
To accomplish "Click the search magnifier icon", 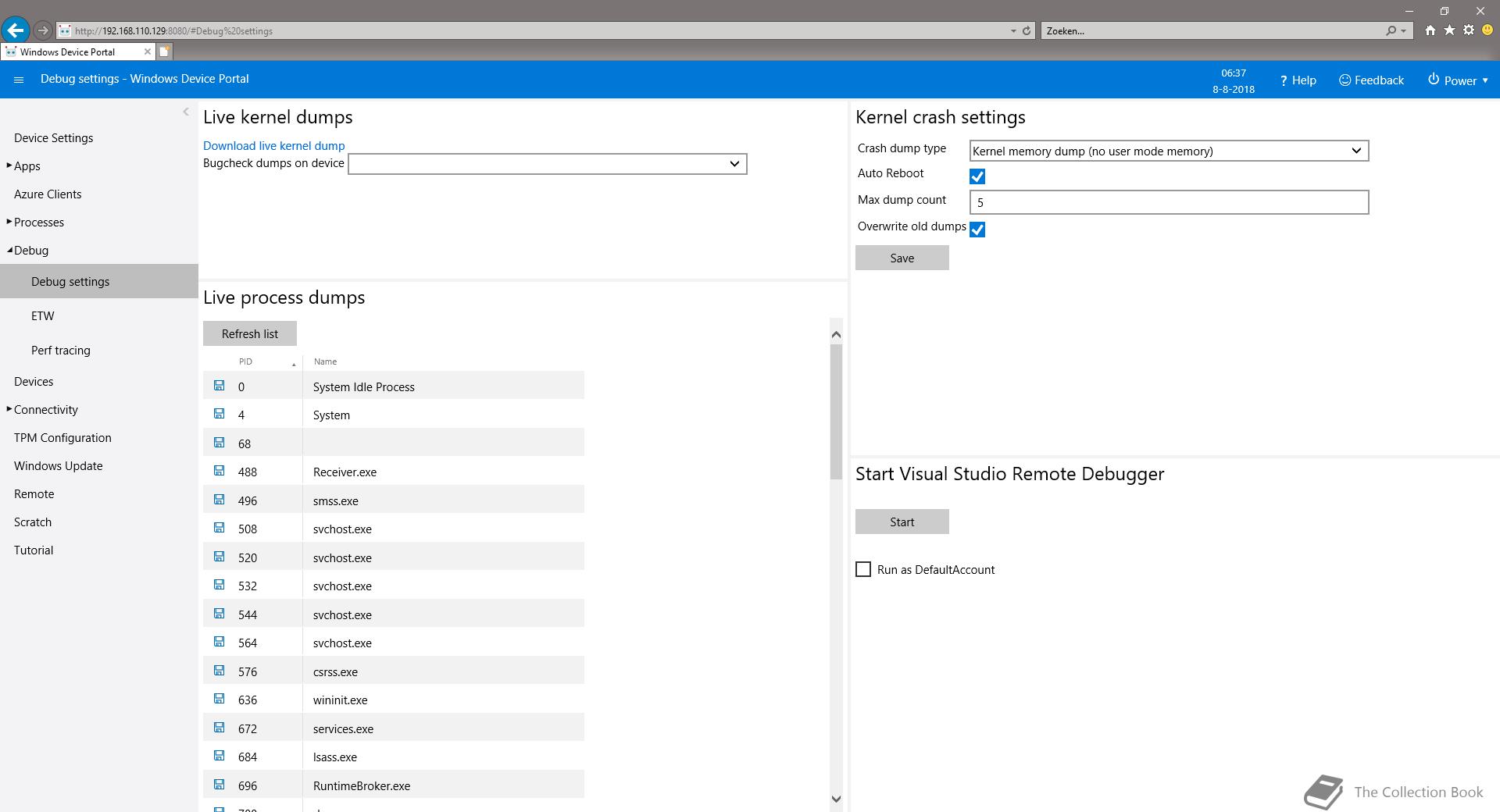I will click(x=1391, y=31).
